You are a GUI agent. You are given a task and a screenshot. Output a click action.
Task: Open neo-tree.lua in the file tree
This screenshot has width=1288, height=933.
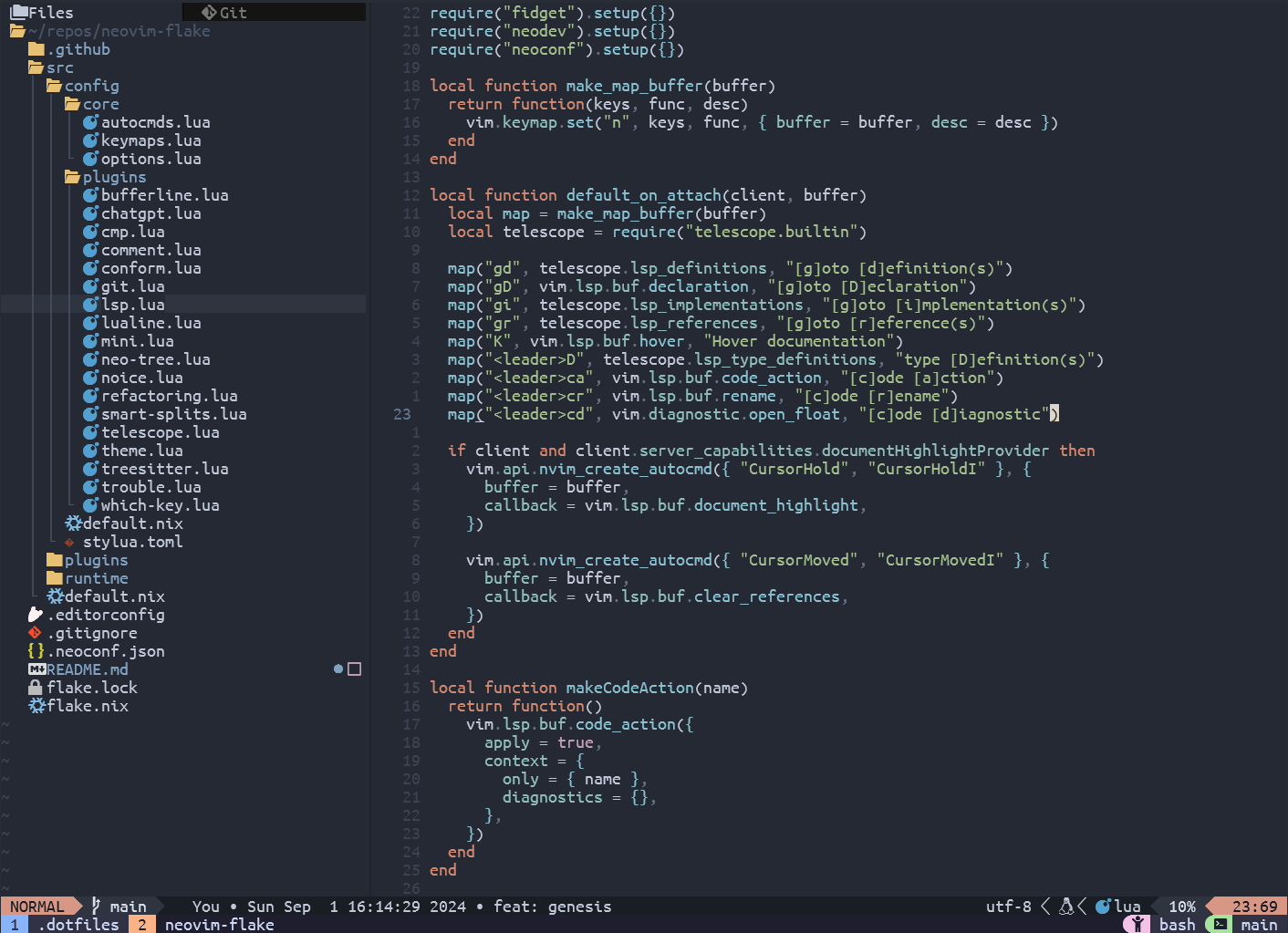point(156,359)
